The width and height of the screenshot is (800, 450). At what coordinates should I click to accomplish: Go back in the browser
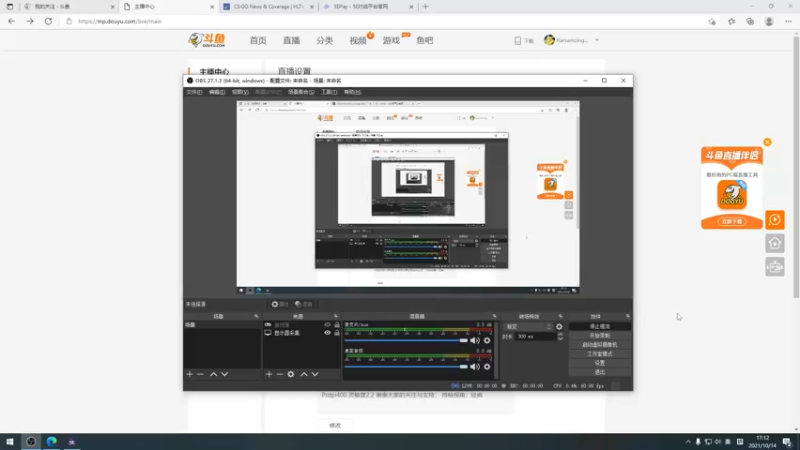pos(11,21)
